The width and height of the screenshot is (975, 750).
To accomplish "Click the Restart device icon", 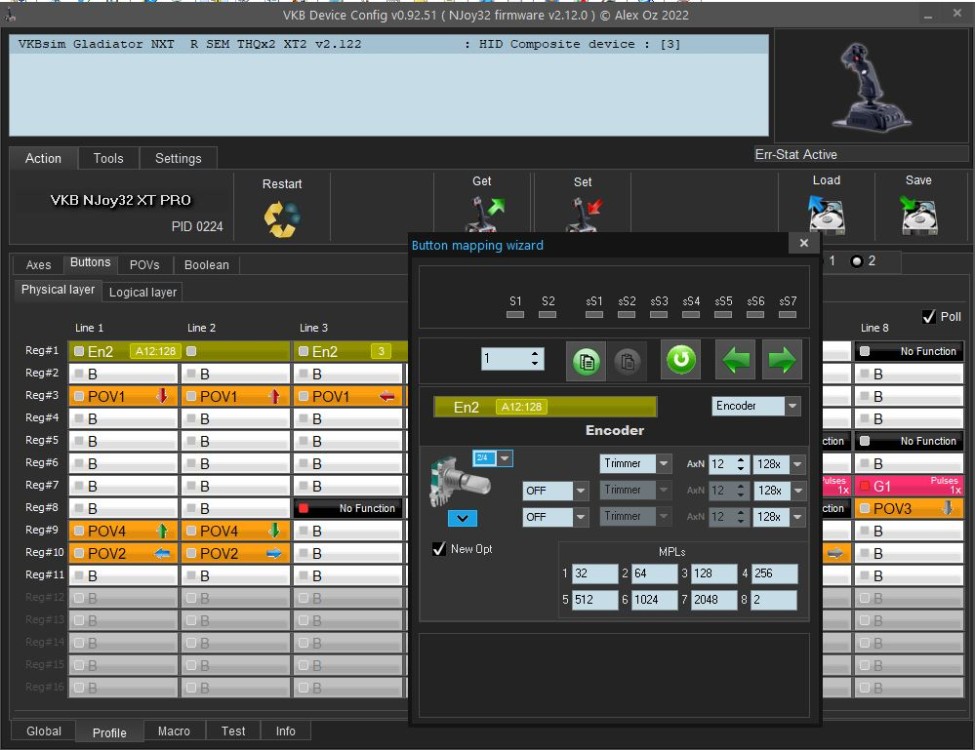I will (282, 219).
